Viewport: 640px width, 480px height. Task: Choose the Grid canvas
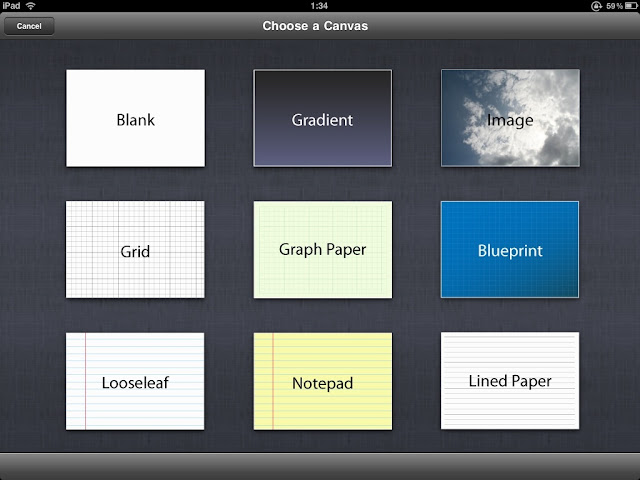pyautogui.click(x=135, y=249)
